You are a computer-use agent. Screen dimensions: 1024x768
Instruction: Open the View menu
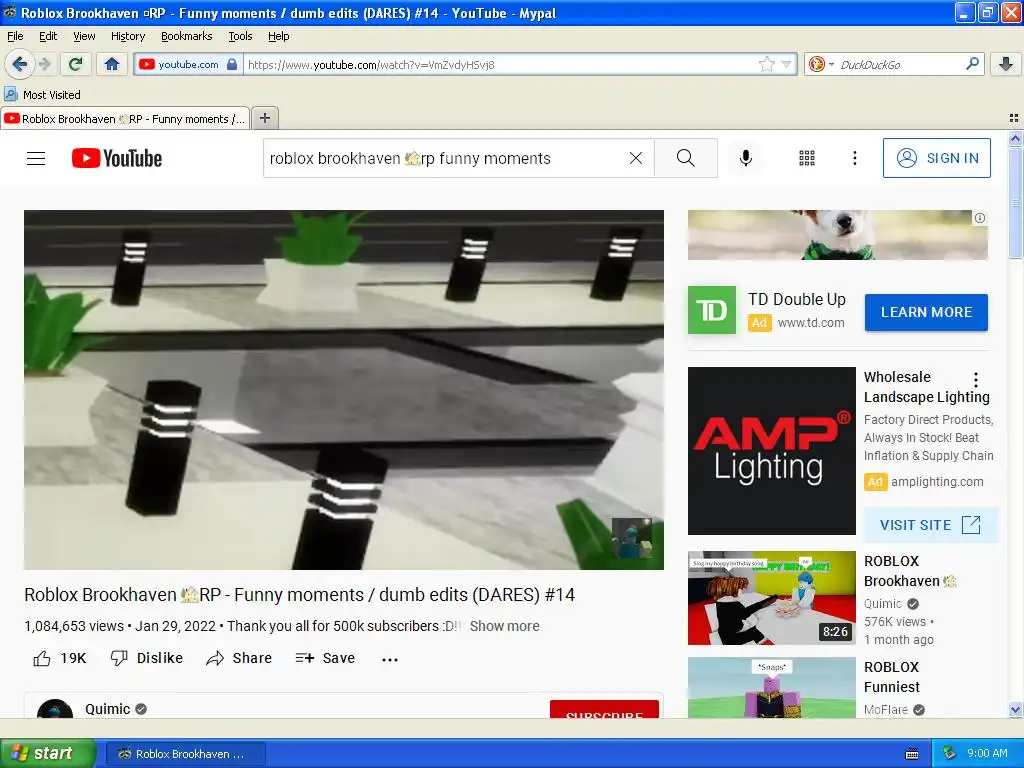coord(84,36)
